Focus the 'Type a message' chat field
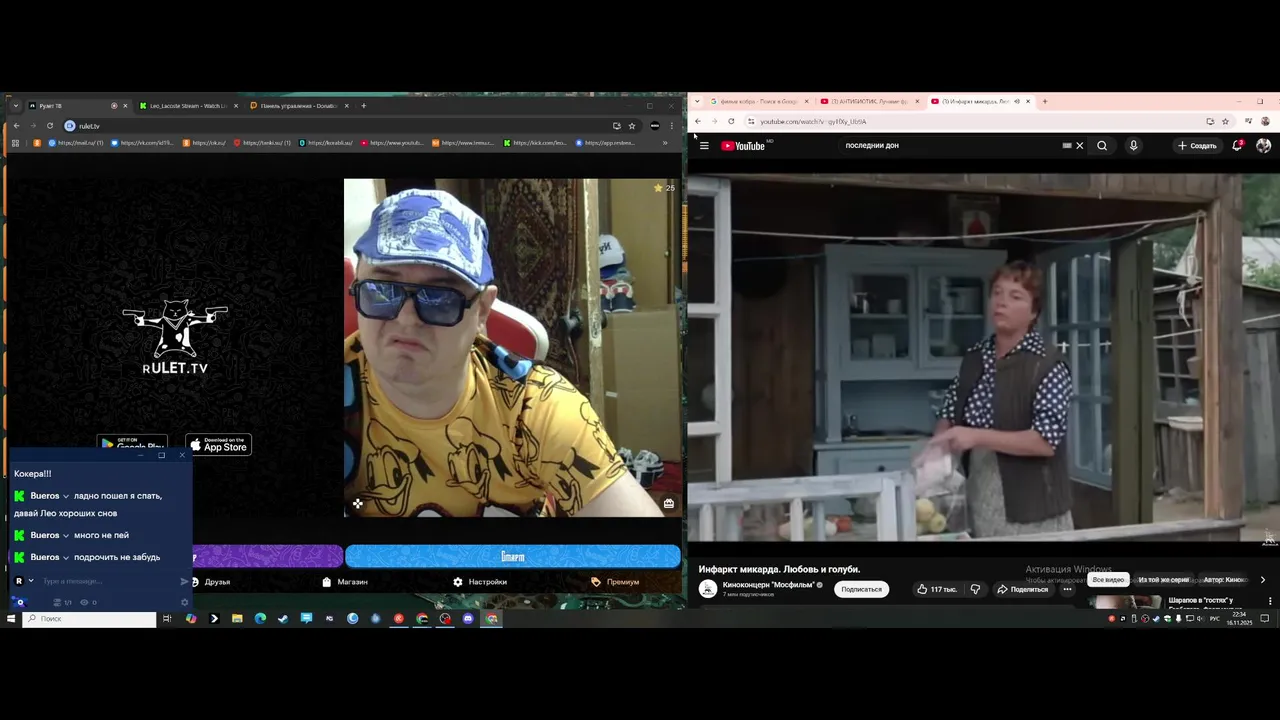Viewport: 1280px width, 720px height. click(108, 581)
